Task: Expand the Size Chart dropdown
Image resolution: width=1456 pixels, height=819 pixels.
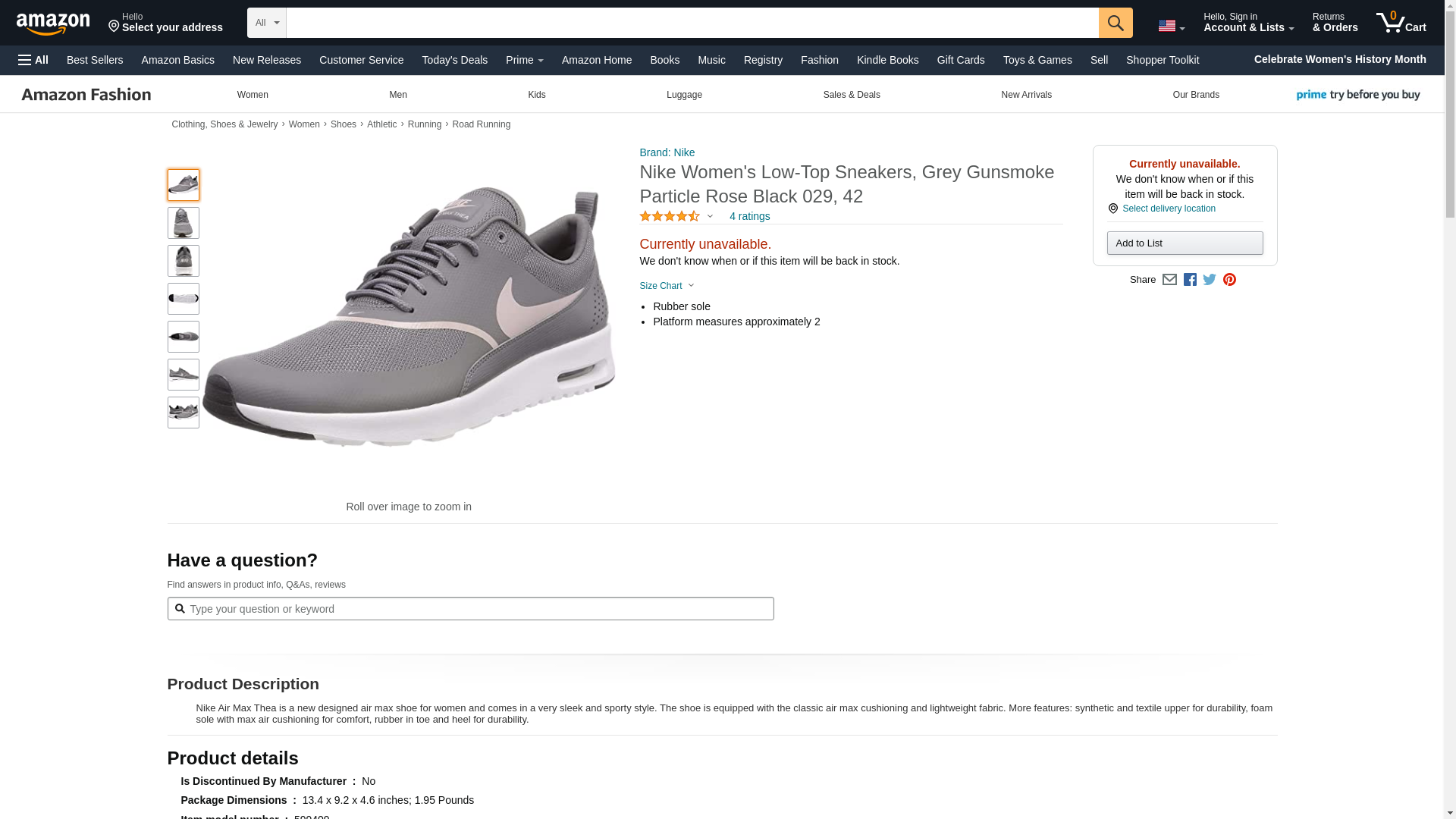Action: pyautogui.click(x=667, y=286)
